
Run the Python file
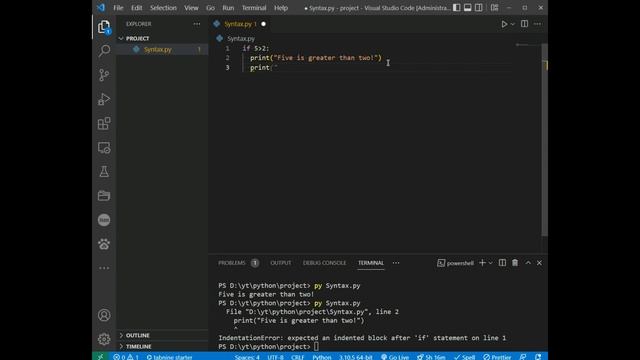(x=504, y=24)
